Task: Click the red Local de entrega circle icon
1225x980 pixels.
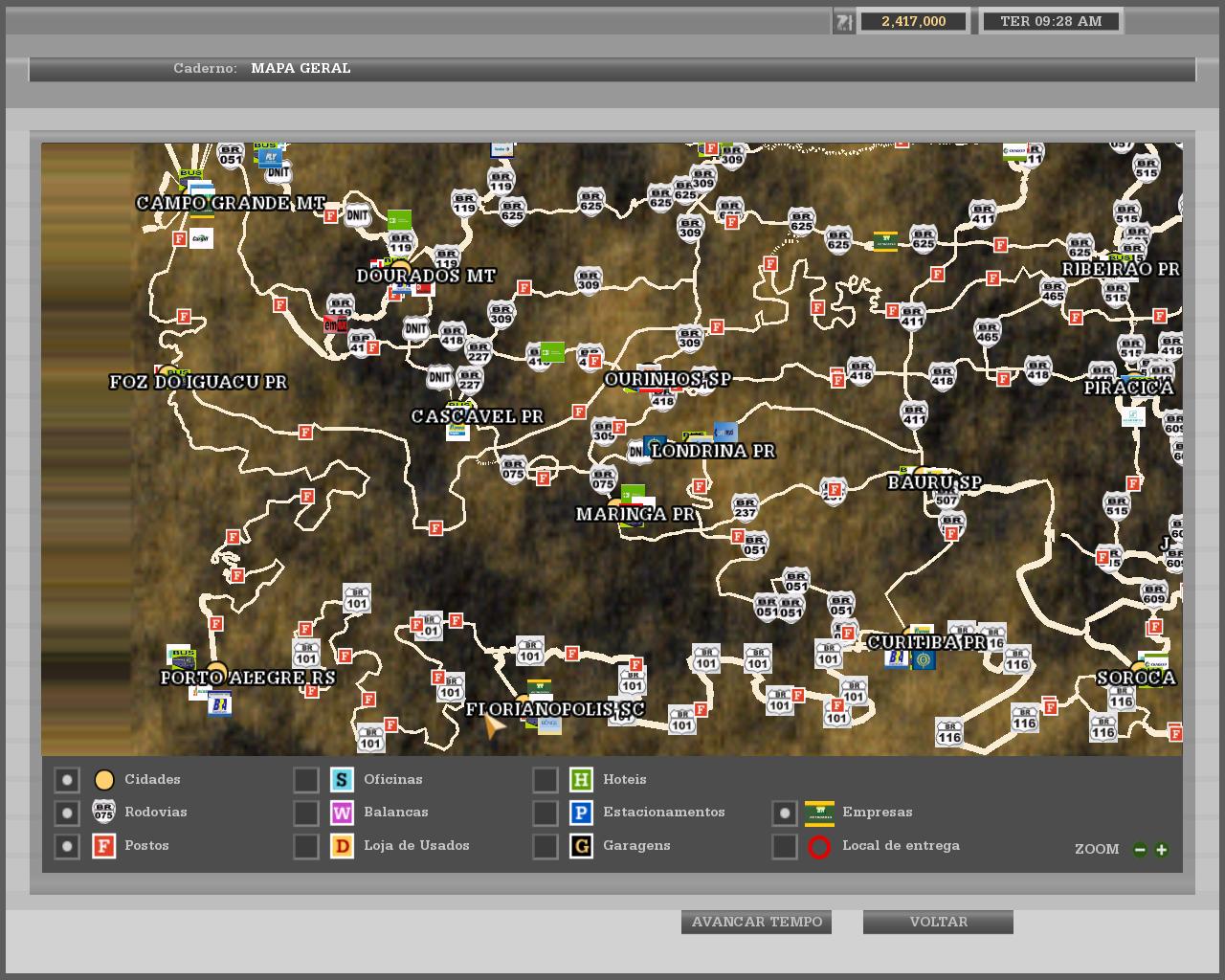Action: [819, 846]
